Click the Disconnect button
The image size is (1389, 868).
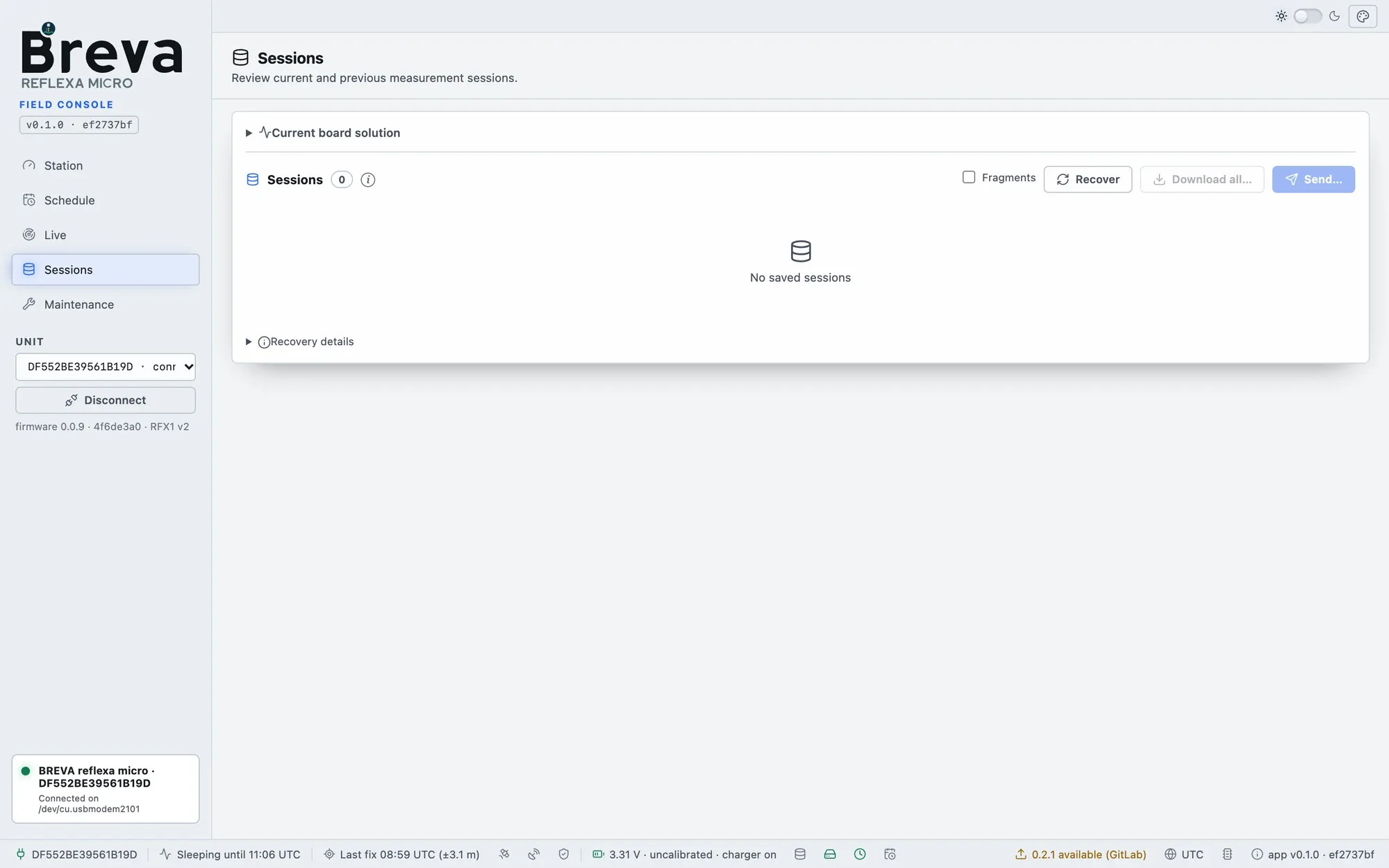(106, 400)
